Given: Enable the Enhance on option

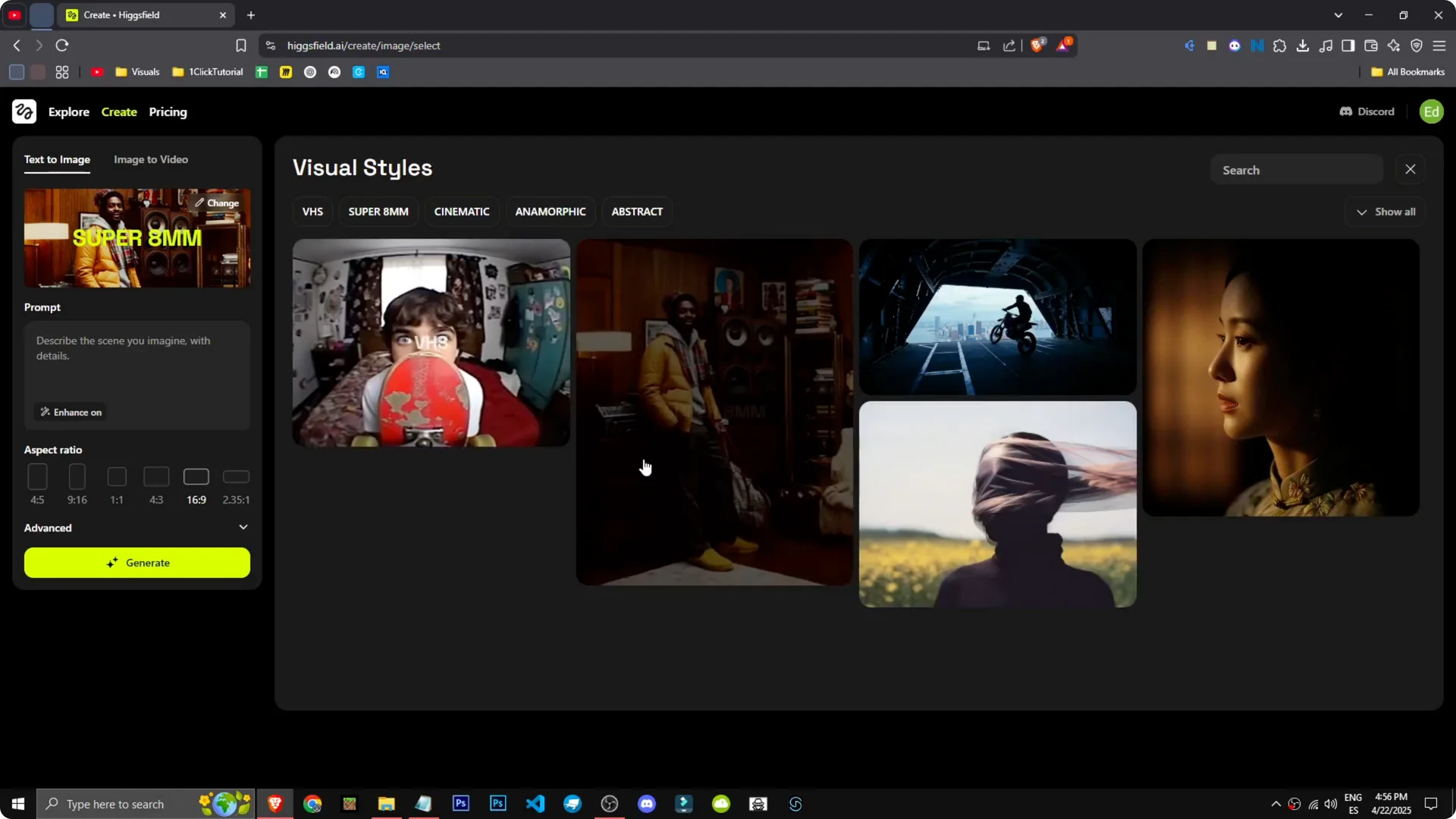Looking at the screenshot, I should pyautogui.click(x=71, y=412).
